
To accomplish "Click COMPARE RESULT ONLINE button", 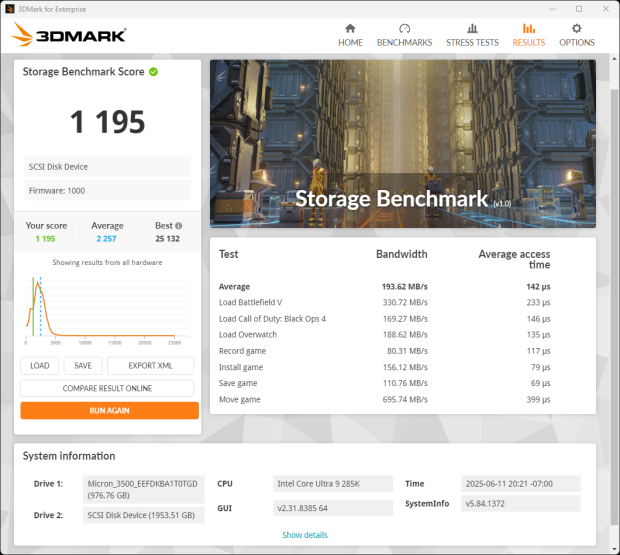I will click(107, 388).
